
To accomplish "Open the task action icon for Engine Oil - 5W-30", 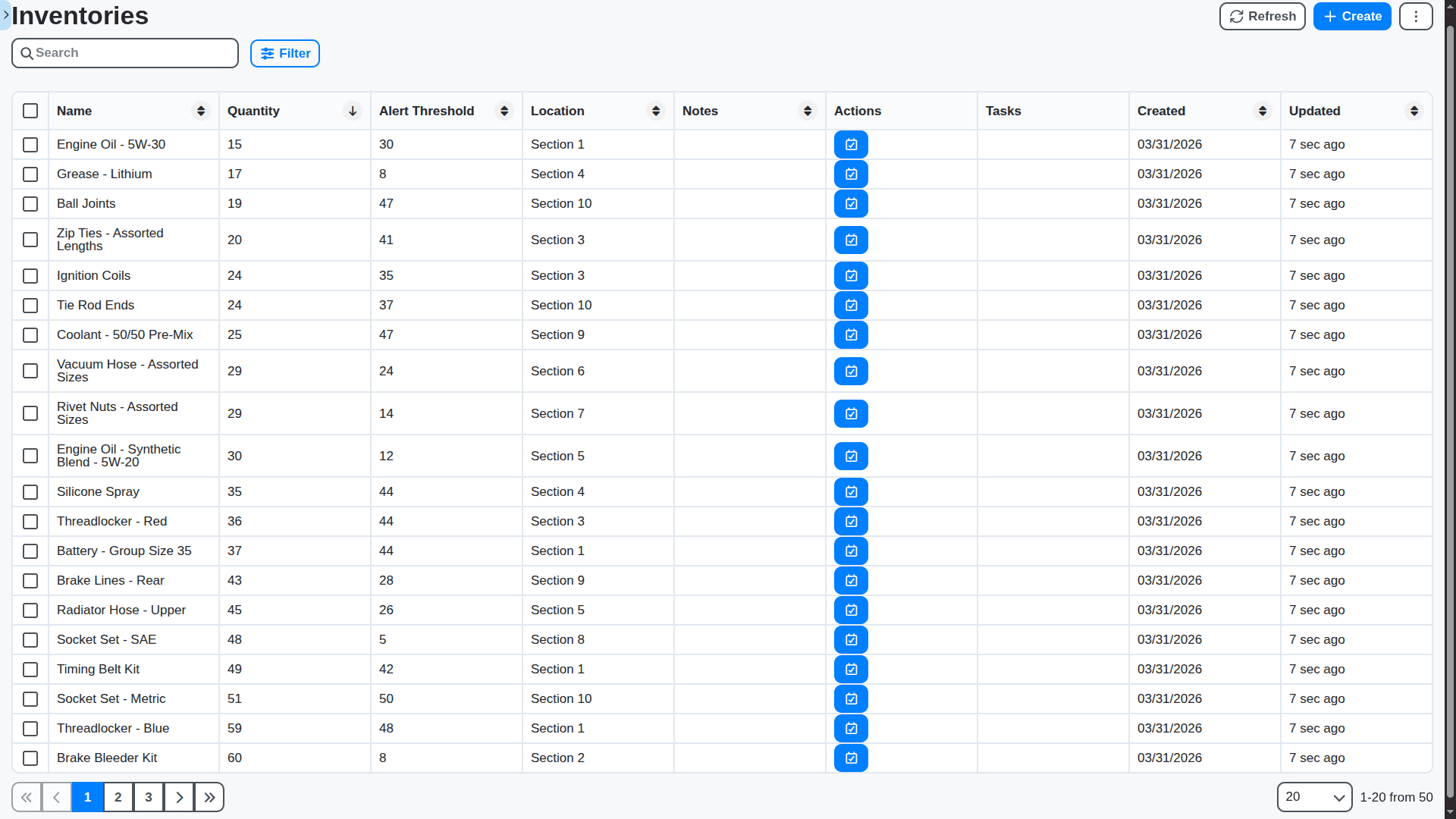I will pos(850,144).
